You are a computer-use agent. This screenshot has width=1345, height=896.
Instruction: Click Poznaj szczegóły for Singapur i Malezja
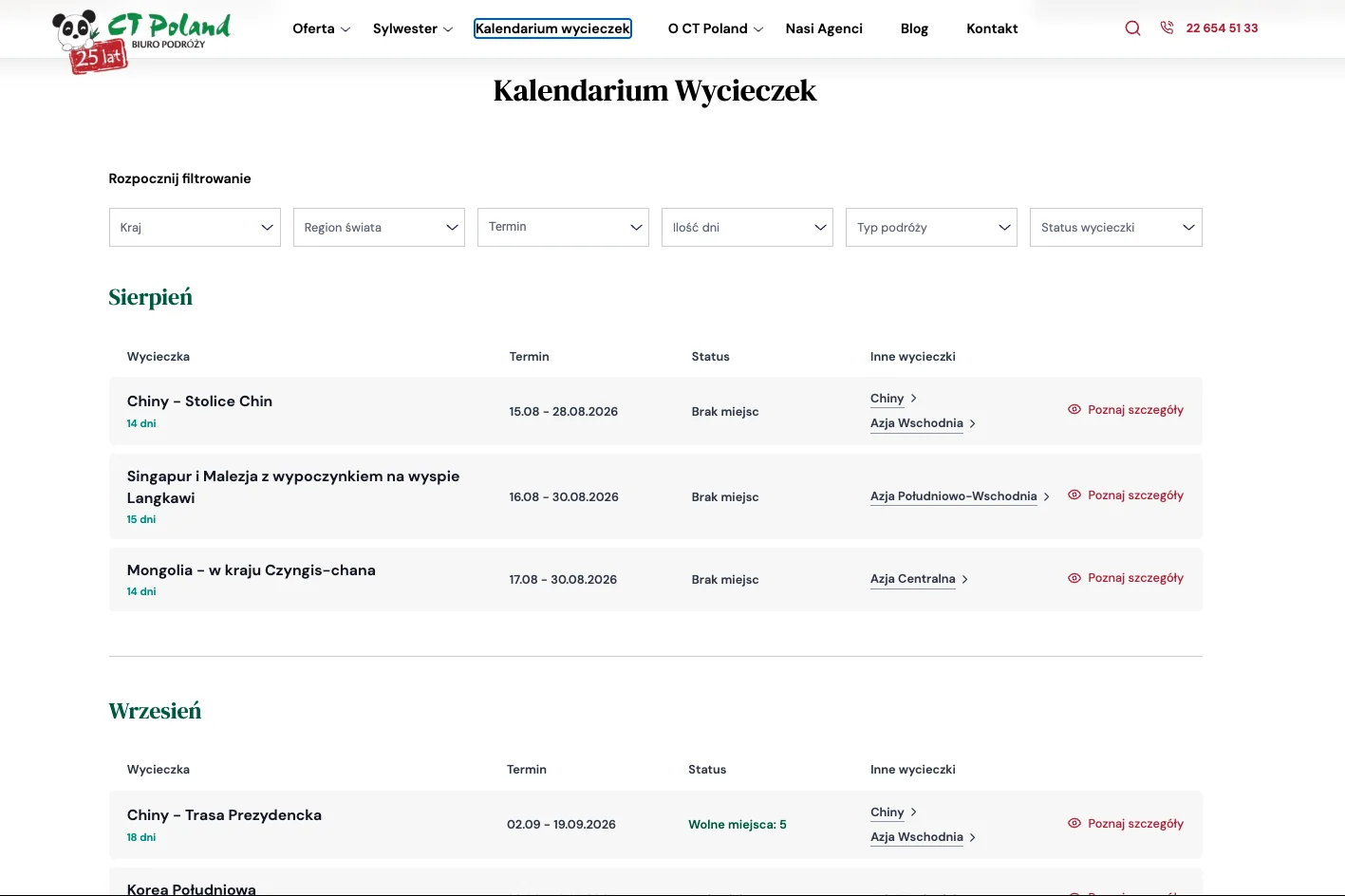[x=1135, y=495]
